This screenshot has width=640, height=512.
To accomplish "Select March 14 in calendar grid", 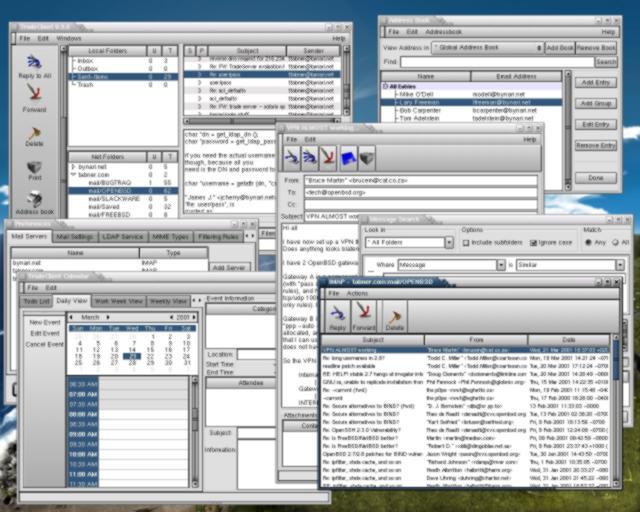I will (132, 350).
